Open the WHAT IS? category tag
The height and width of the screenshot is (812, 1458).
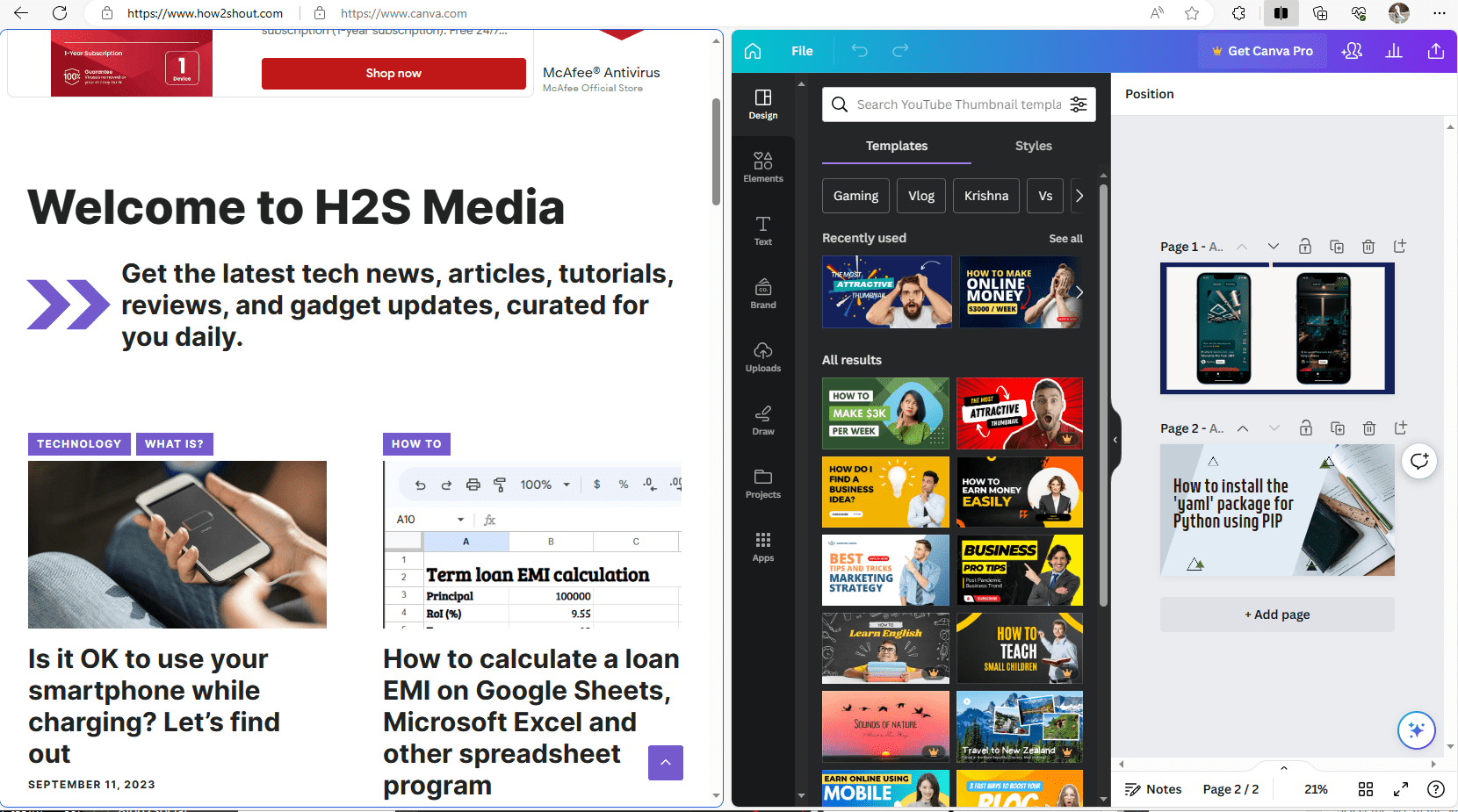click(174, 444)
